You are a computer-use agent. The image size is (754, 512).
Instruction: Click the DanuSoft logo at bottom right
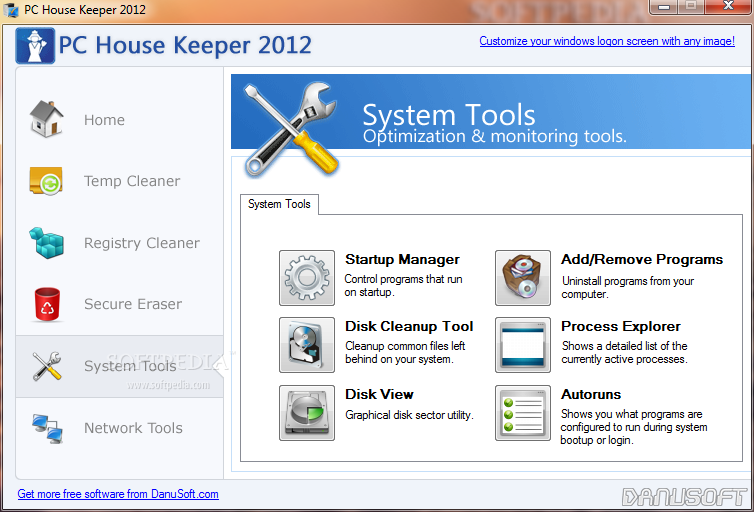coord(683,497)
